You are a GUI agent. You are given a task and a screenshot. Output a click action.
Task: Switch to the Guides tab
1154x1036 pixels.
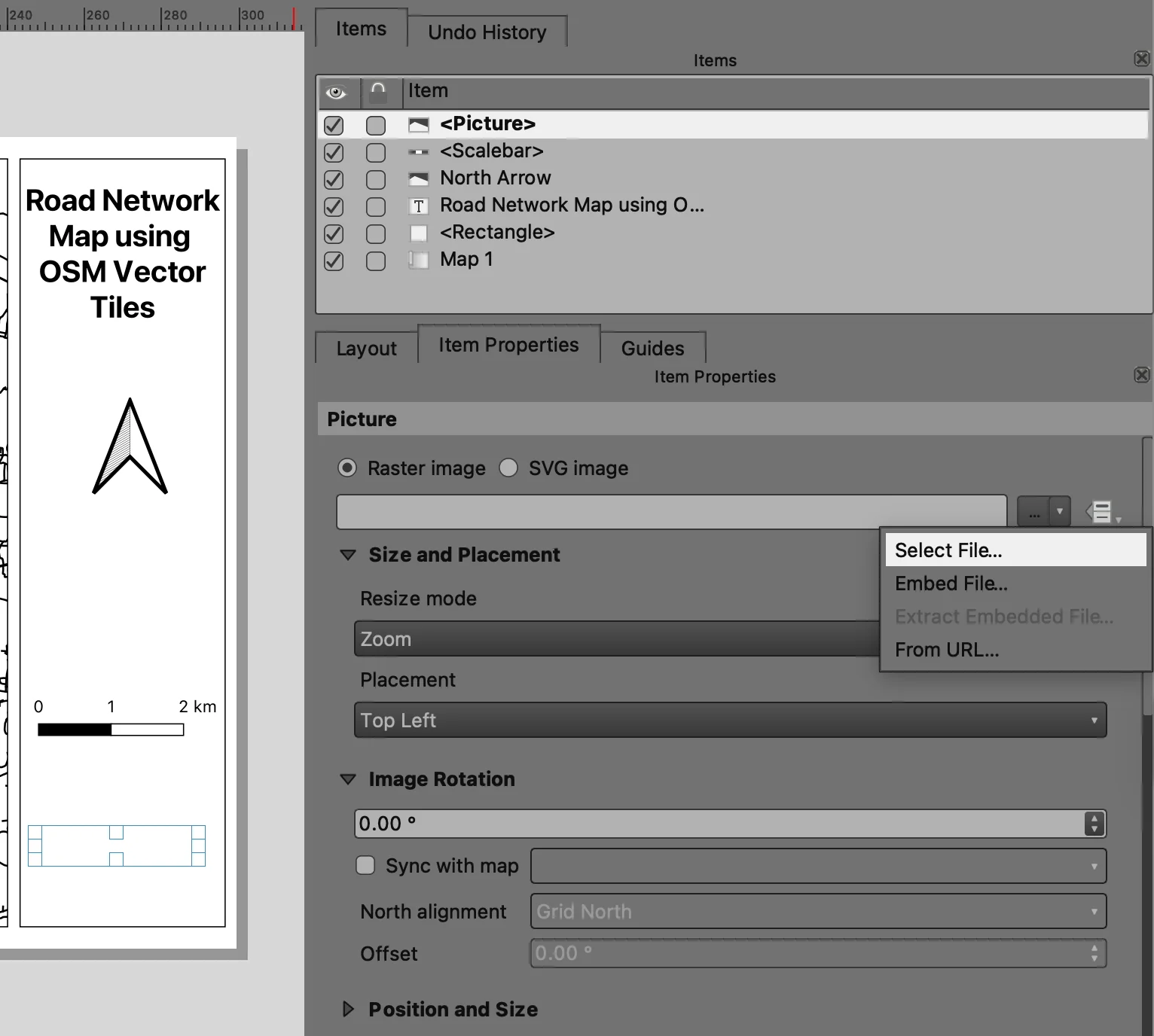click(x=652, y=348)
